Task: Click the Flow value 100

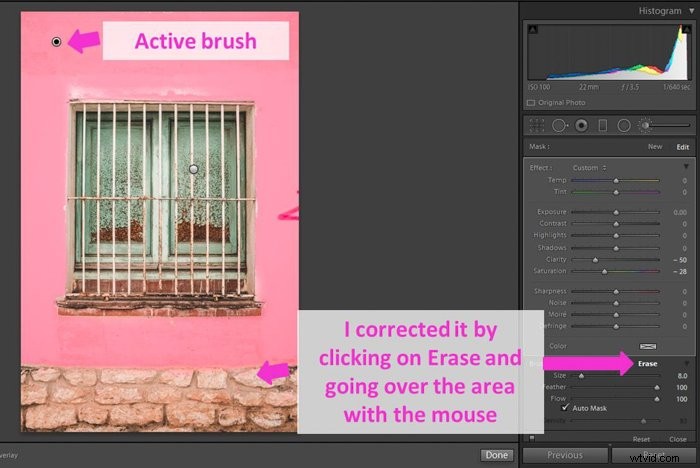Action: pyautogui.click(x=681, y=399)
